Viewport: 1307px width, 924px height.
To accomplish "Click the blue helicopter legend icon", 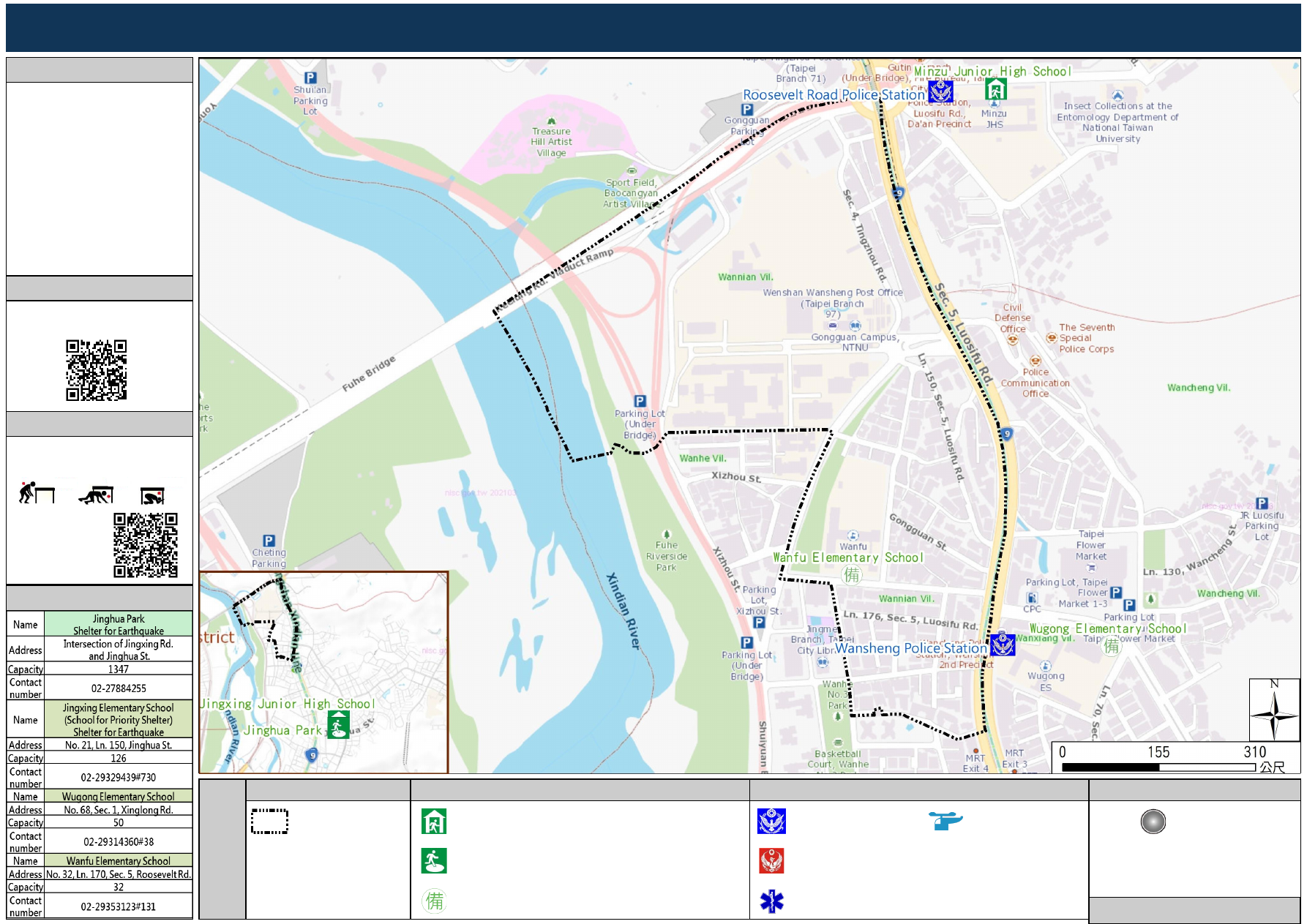I will (x=945, y=821).
